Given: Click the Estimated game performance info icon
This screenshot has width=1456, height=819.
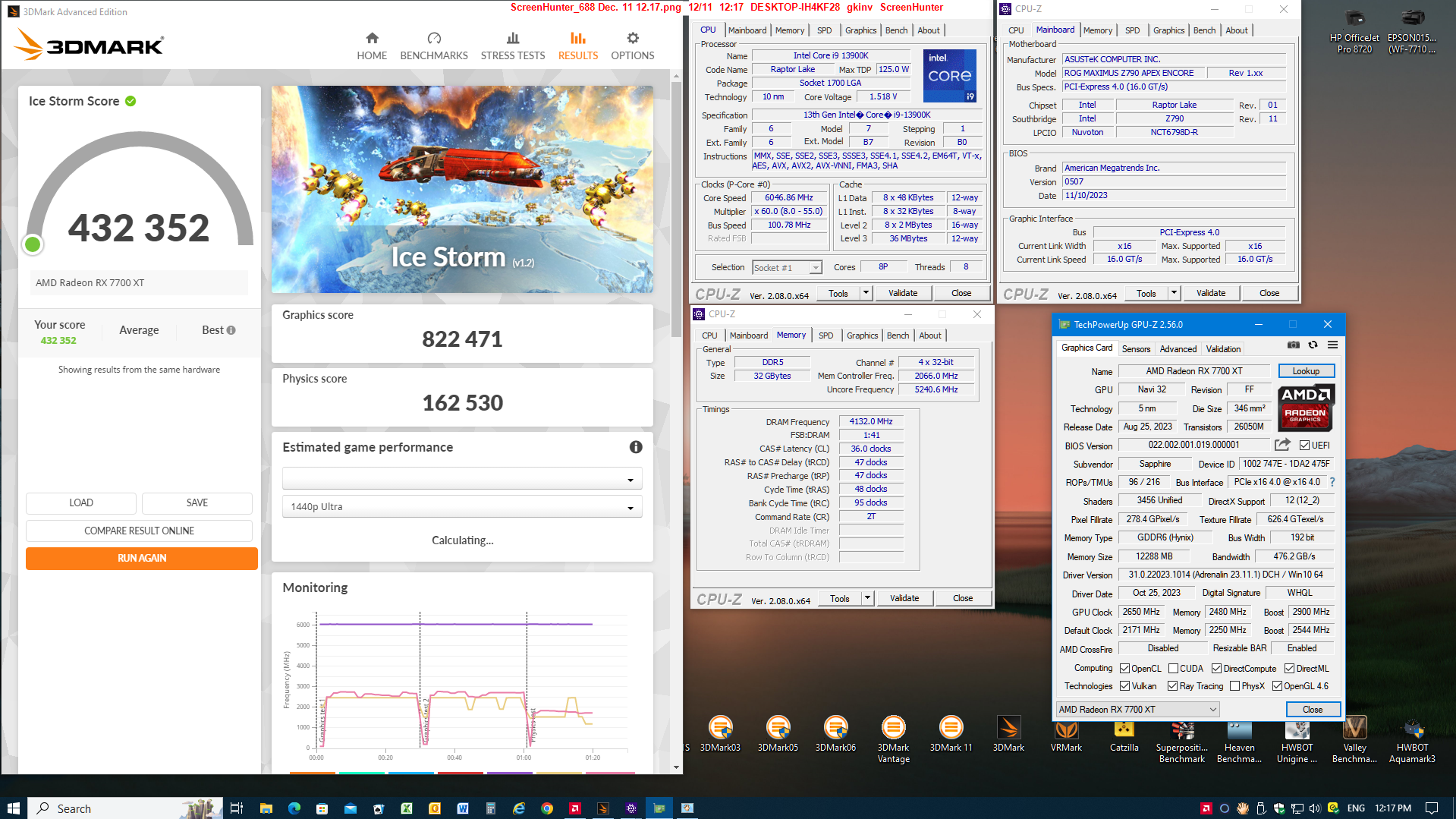Looking at the screenshot, I should (x=636, y=447).
